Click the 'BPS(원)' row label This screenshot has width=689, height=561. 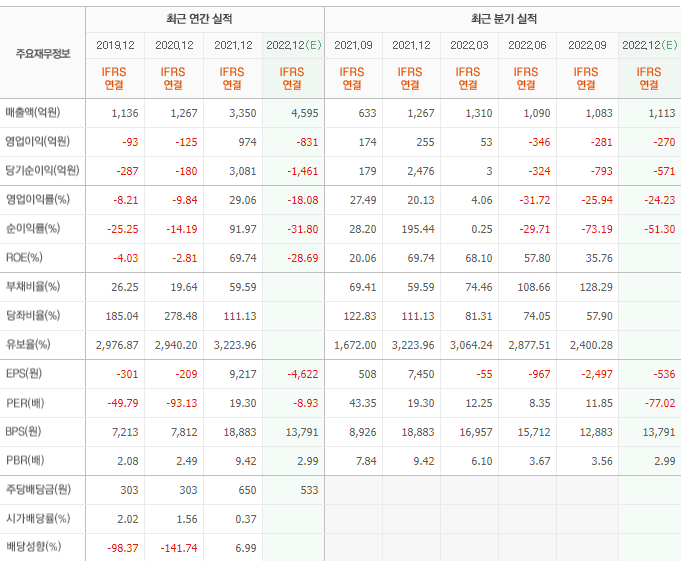[x=23, y=432]
